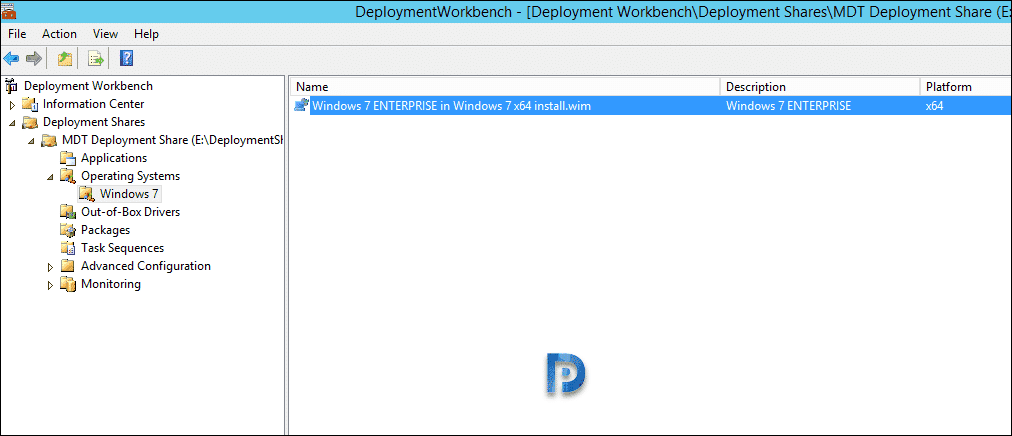Collapse the MDT Deployment Share node
This screenshot has height=436, width=1012.
[32, 141]
